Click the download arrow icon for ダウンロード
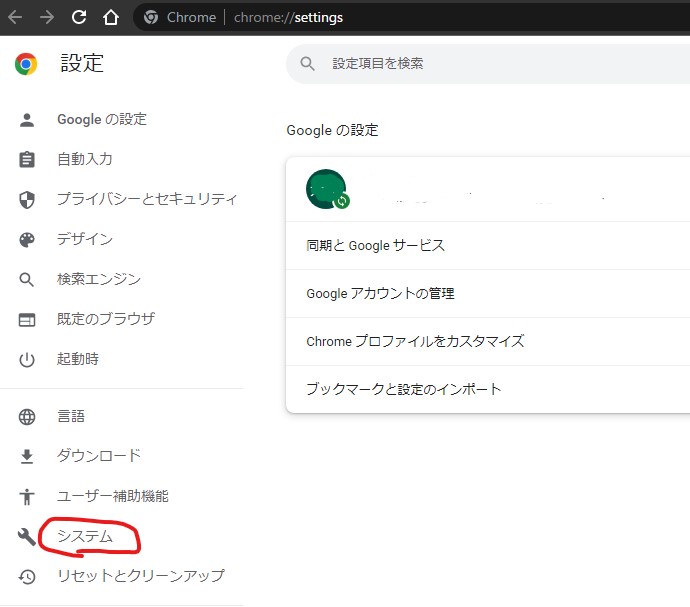The image size is (690, 607). tap(27, 456)
